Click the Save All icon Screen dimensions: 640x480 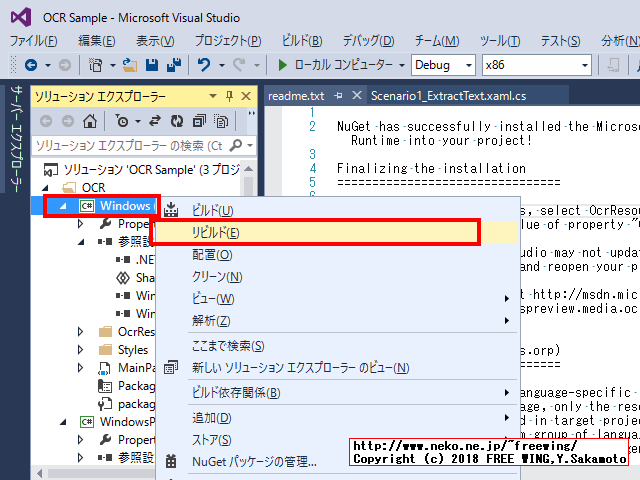pos(174,65)
